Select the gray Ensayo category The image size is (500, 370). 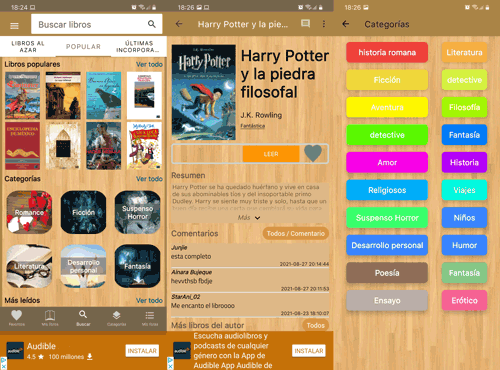pyautogui.click(x=387, y=301)
